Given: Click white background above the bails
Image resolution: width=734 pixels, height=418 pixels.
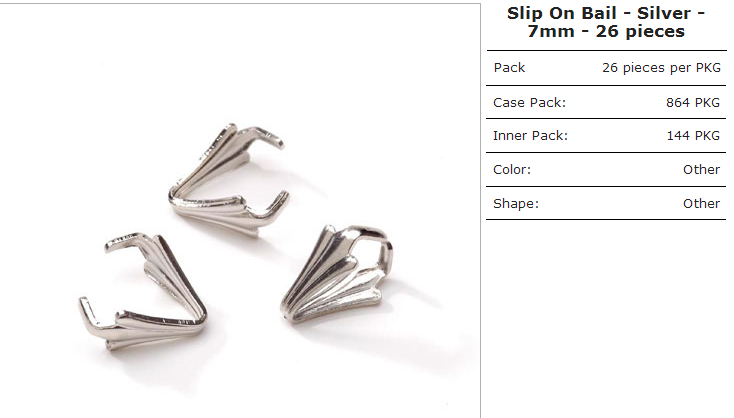Looking at the screenshot, I should coord(240,61).
